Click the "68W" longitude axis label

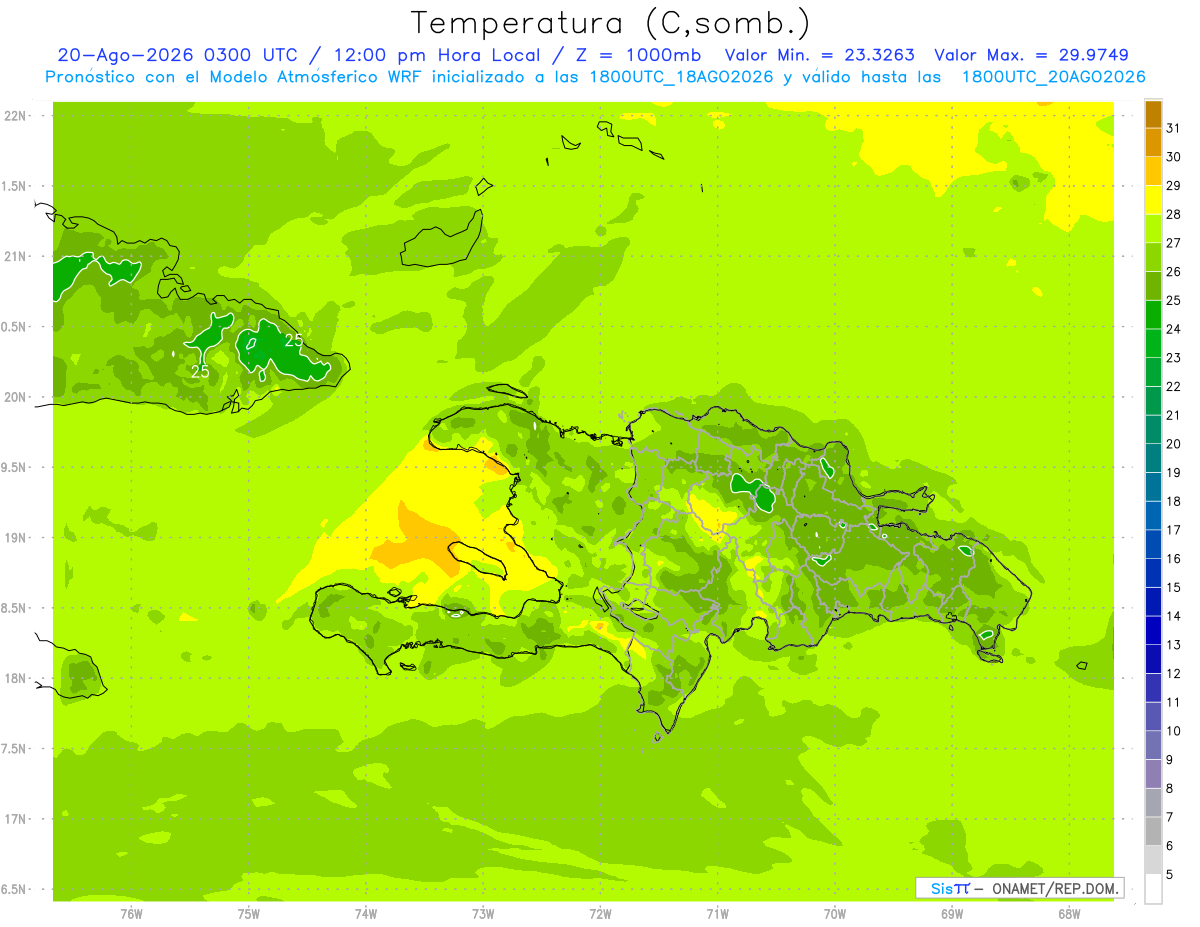(1069, 913)
